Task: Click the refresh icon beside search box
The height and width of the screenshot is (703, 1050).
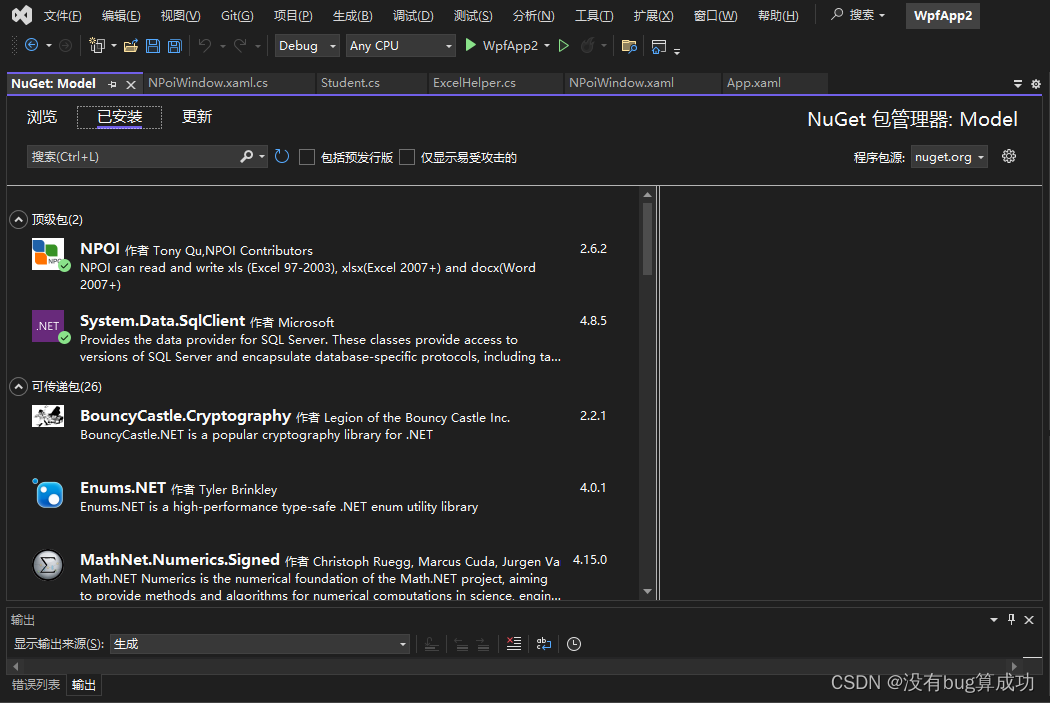Action: point(282,157)
